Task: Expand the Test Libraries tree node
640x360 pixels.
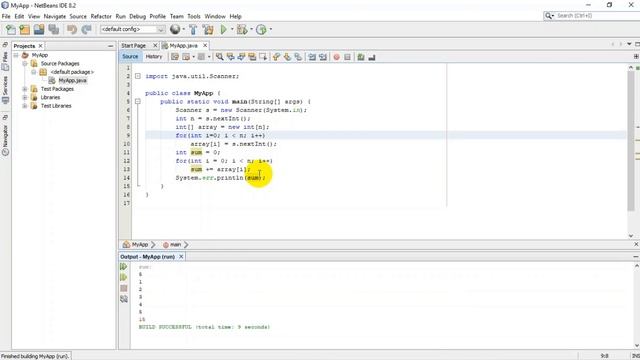Action: tap(25, 106)
